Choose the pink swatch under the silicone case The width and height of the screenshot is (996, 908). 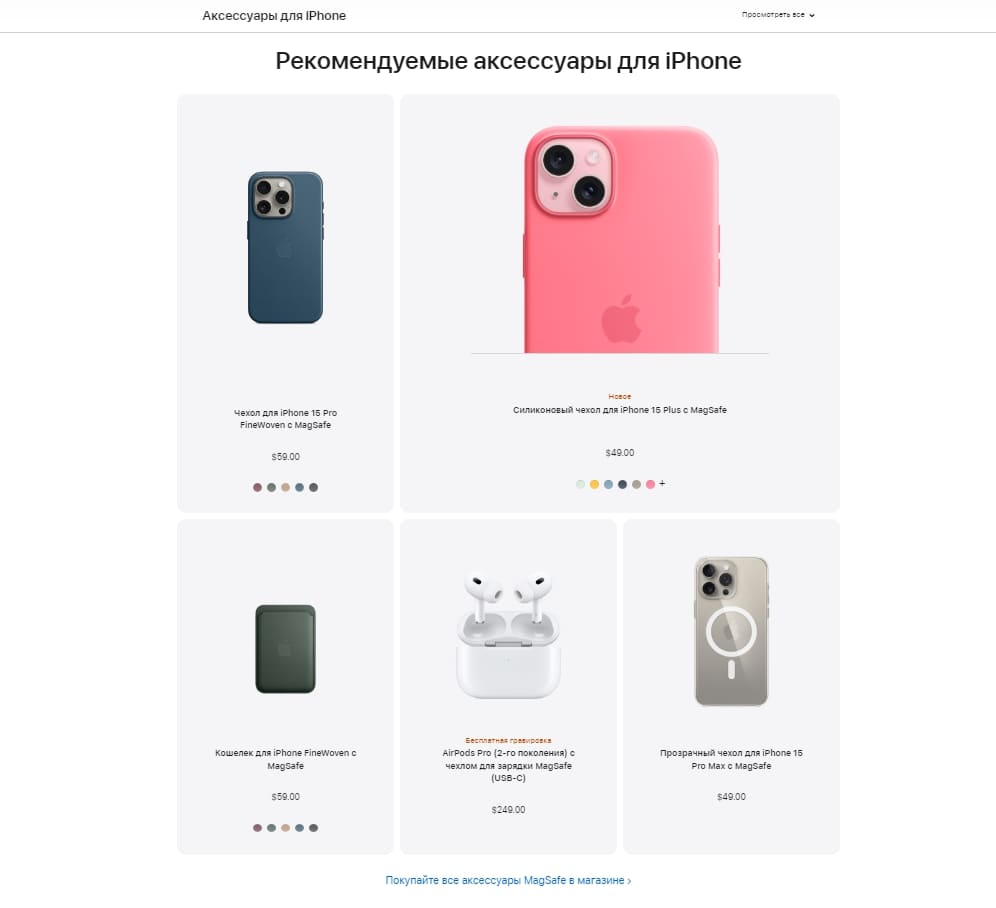650,484
